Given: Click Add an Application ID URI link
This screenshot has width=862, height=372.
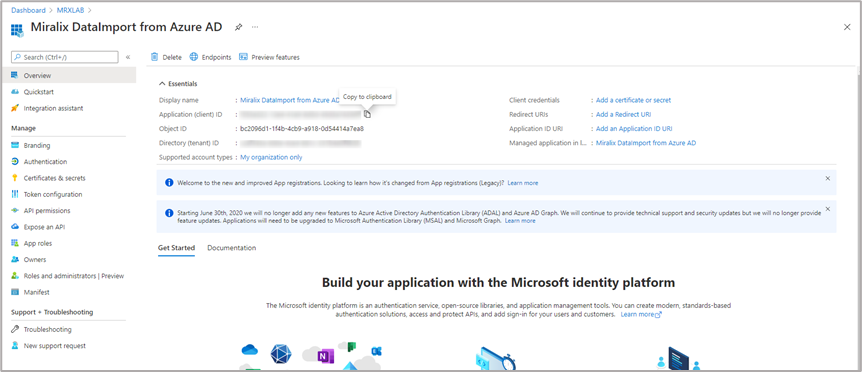Looking at the screenshot, I should click(634, 129).
